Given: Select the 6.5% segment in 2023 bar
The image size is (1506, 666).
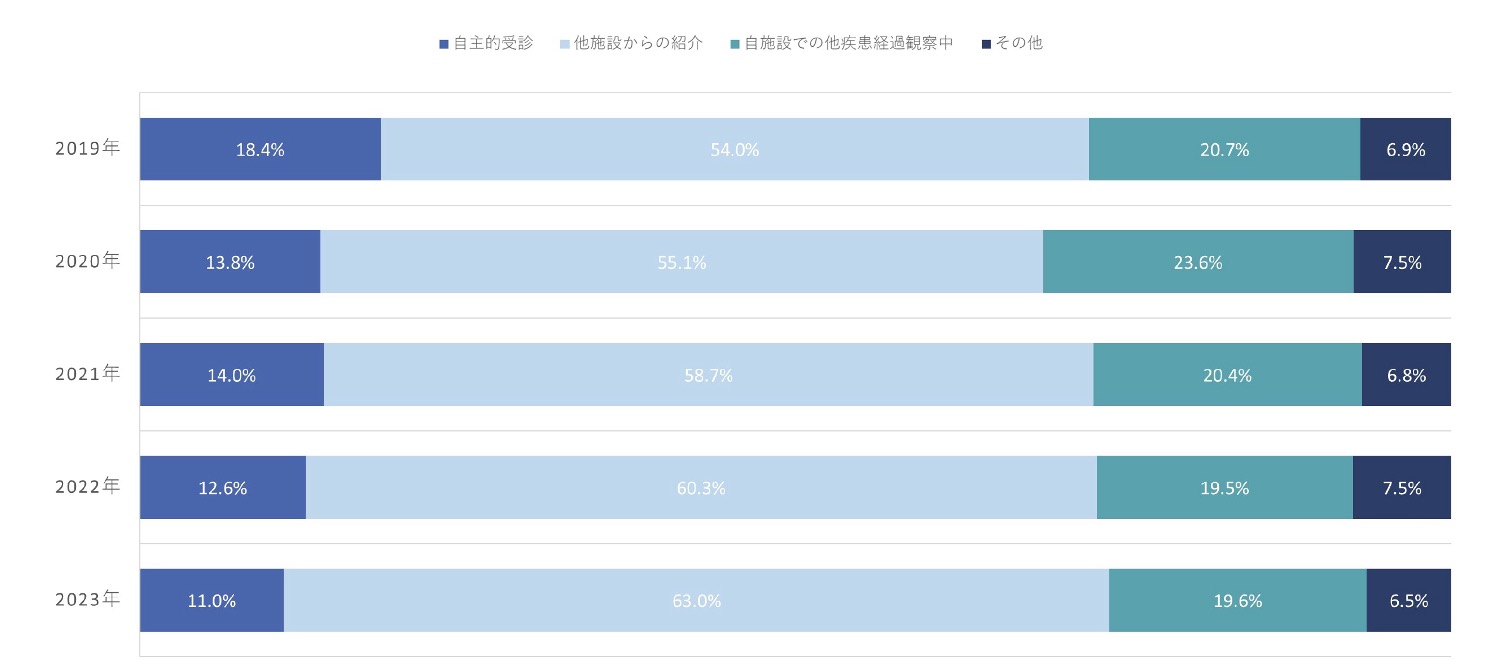Looking at the screenshot, I should pyautogui.click(x=1408, y=600).
